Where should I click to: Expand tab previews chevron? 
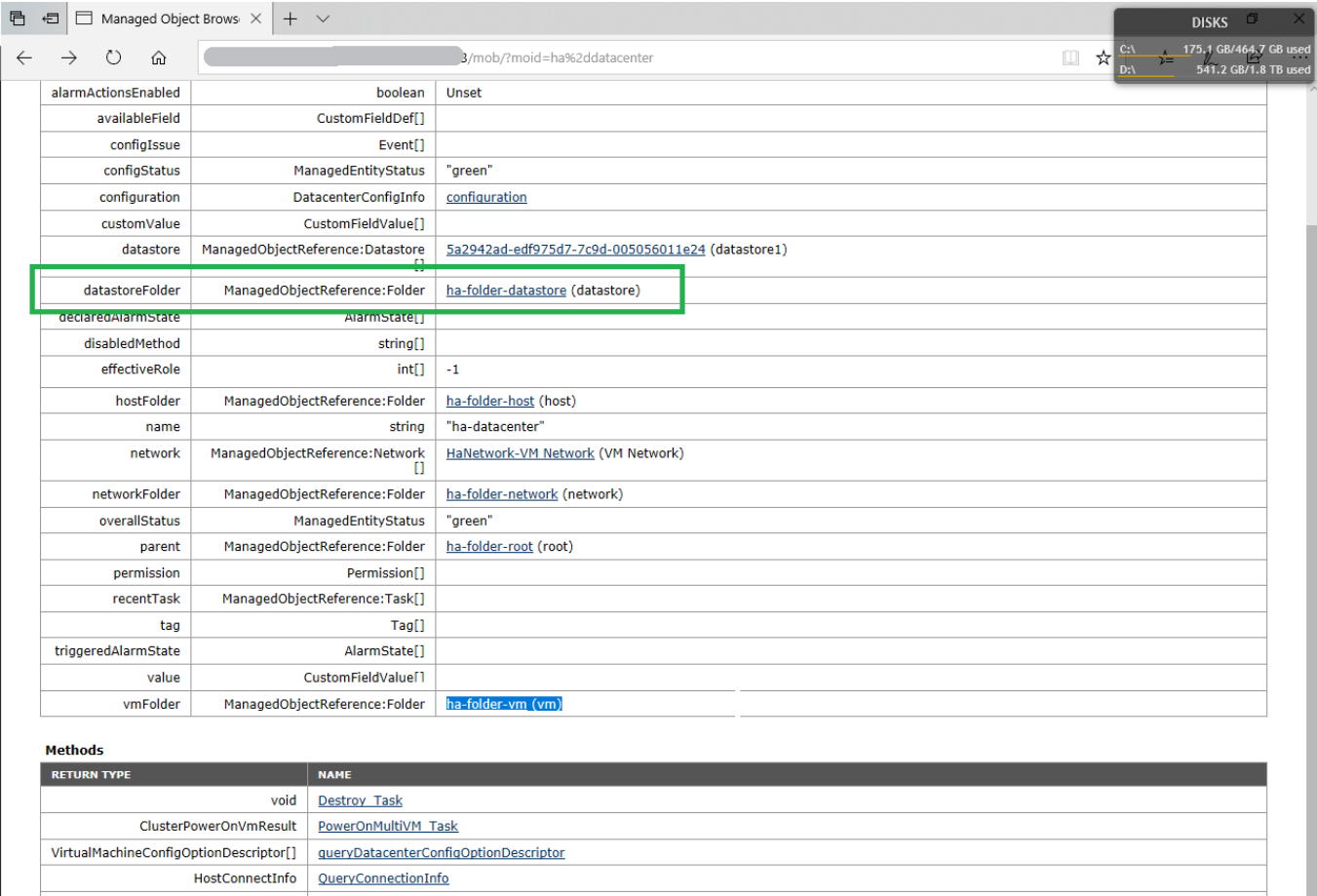[x=324, y=19]
